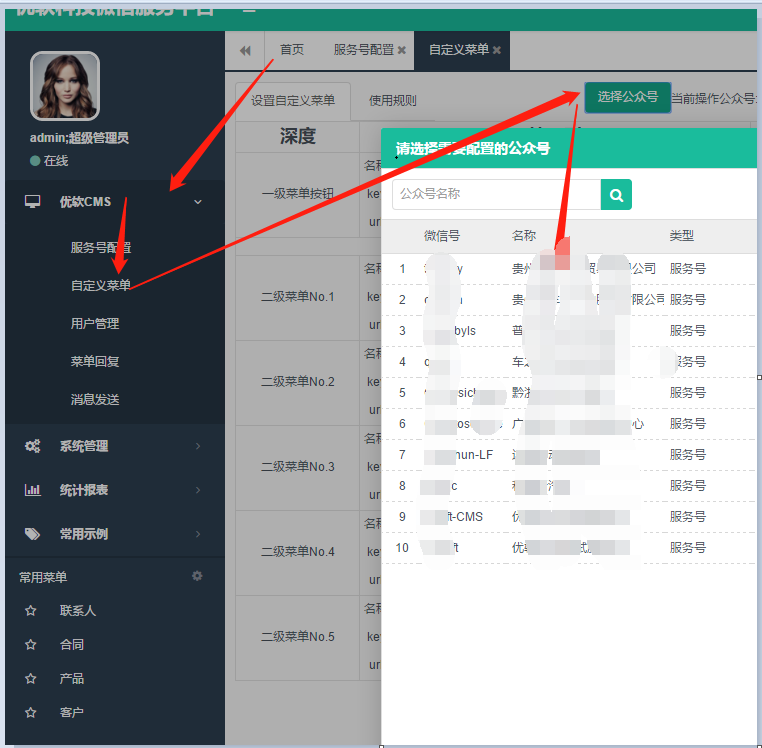This screenshot has height=748, width=762.
Task: Close the 自定义菜单 tab with its x icon
Action: point(496,50)
